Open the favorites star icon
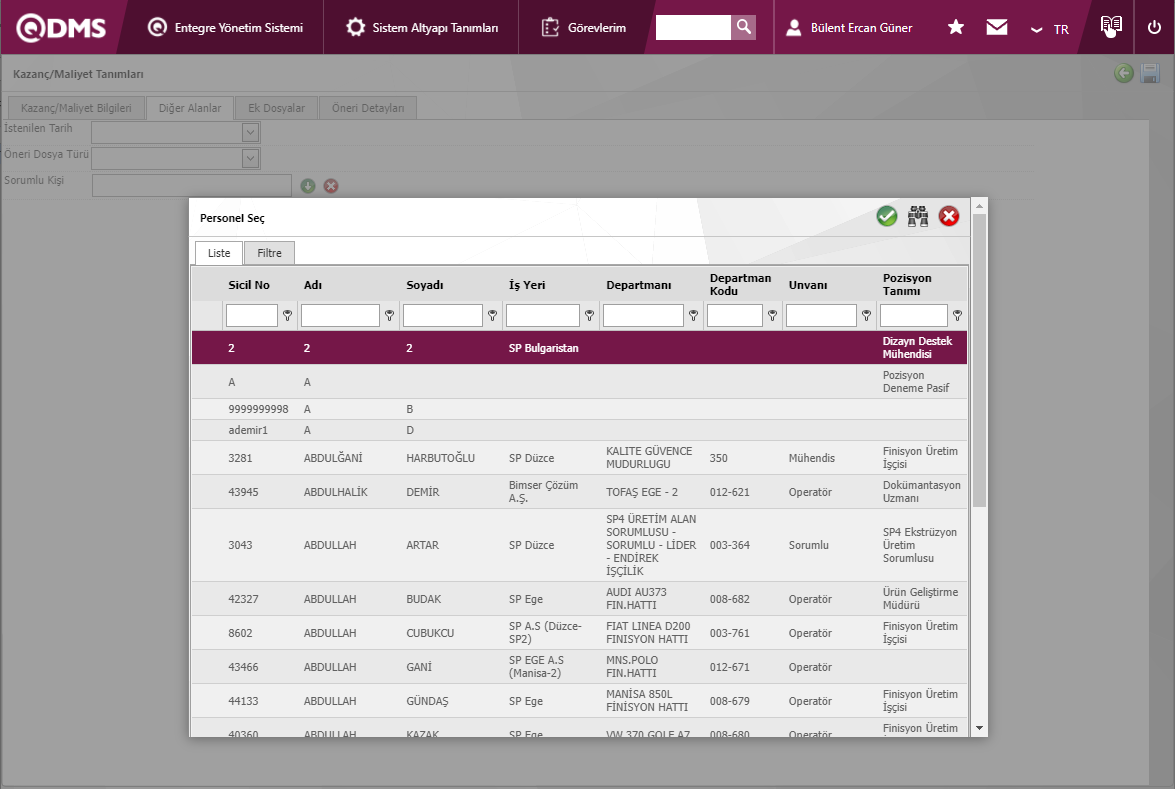 (956, 28)
